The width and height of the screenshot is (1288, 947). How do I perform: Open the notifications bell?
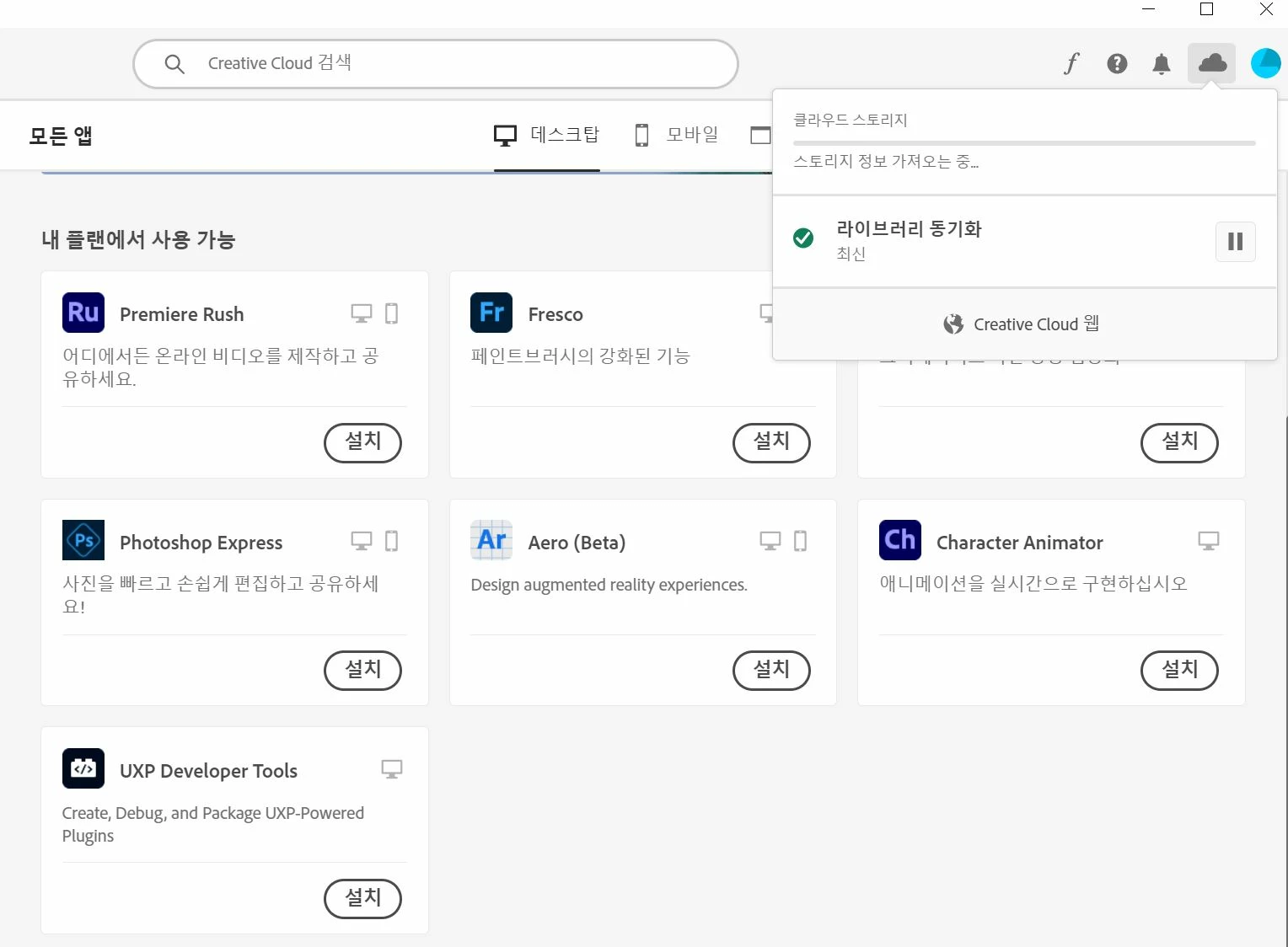tap(1162, 63)
